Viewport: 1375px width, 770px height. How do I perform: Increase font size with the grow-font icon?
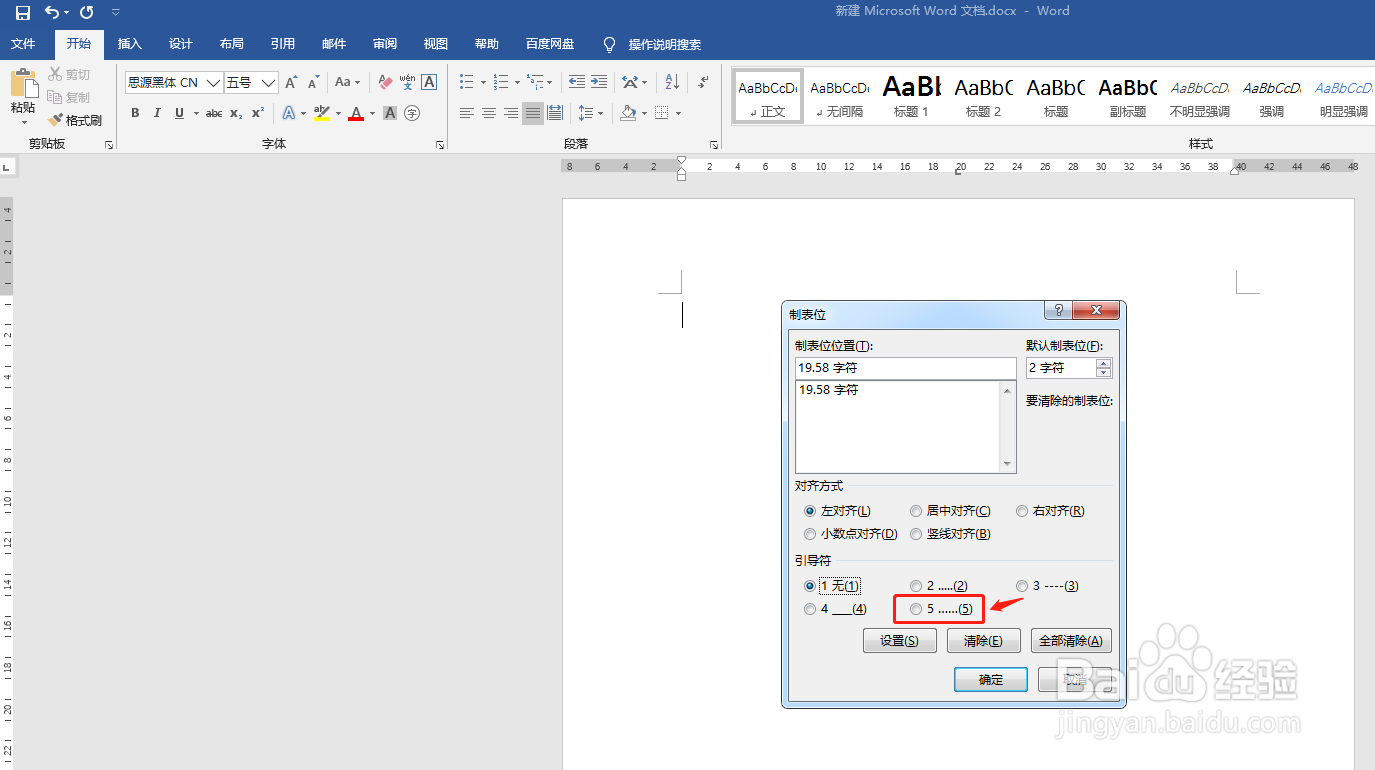click(291, 83)
